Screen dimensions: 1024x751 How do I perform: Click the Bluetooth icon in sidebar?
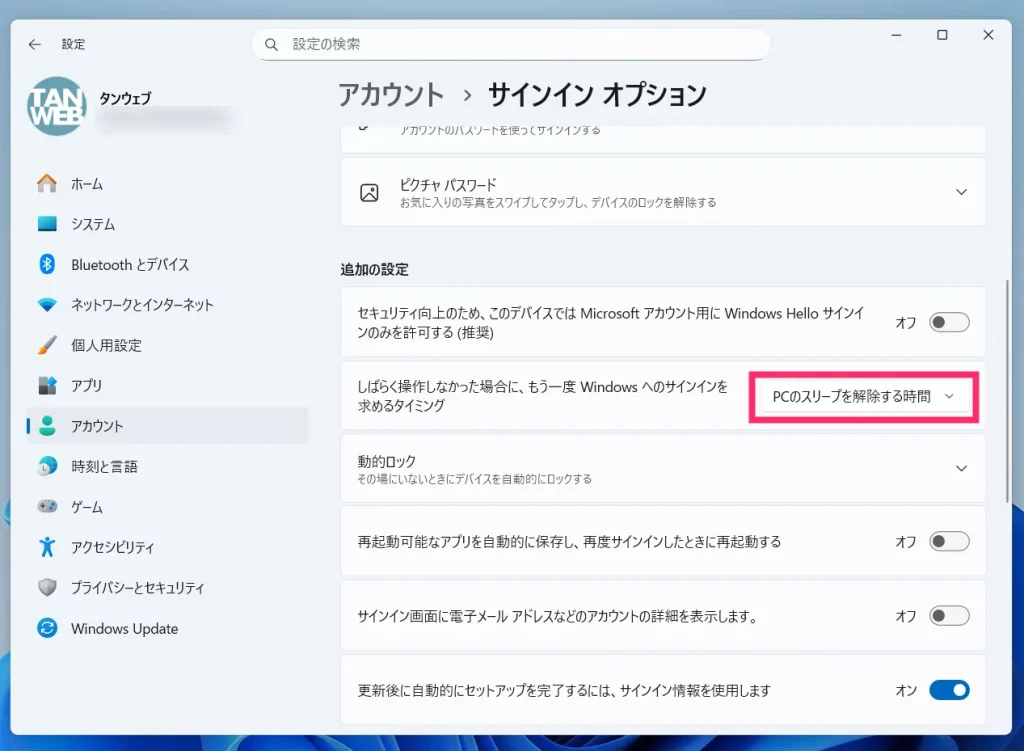[47, 264]
